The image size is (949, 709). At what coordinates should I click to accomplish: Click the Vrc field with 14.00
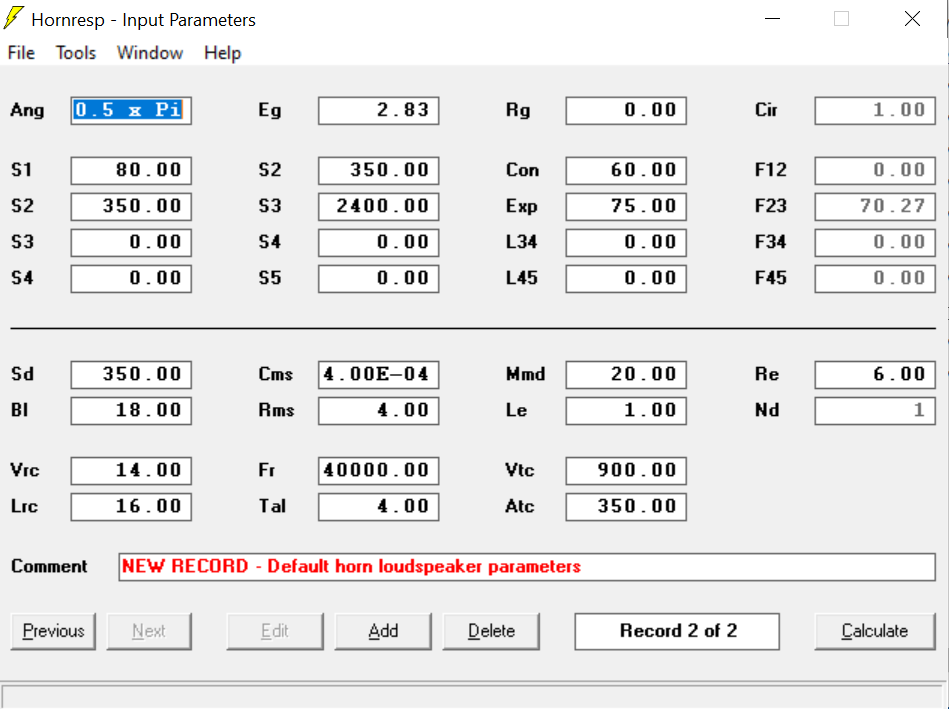(131, 471)
